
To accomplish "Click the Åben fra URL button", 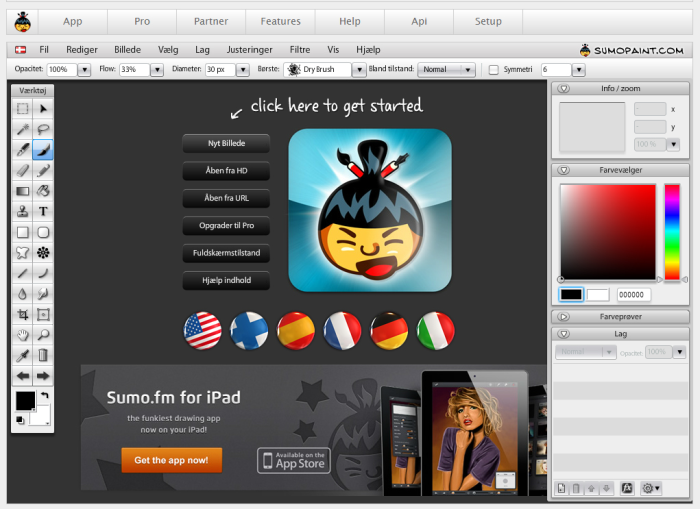I will coord(226,198).
